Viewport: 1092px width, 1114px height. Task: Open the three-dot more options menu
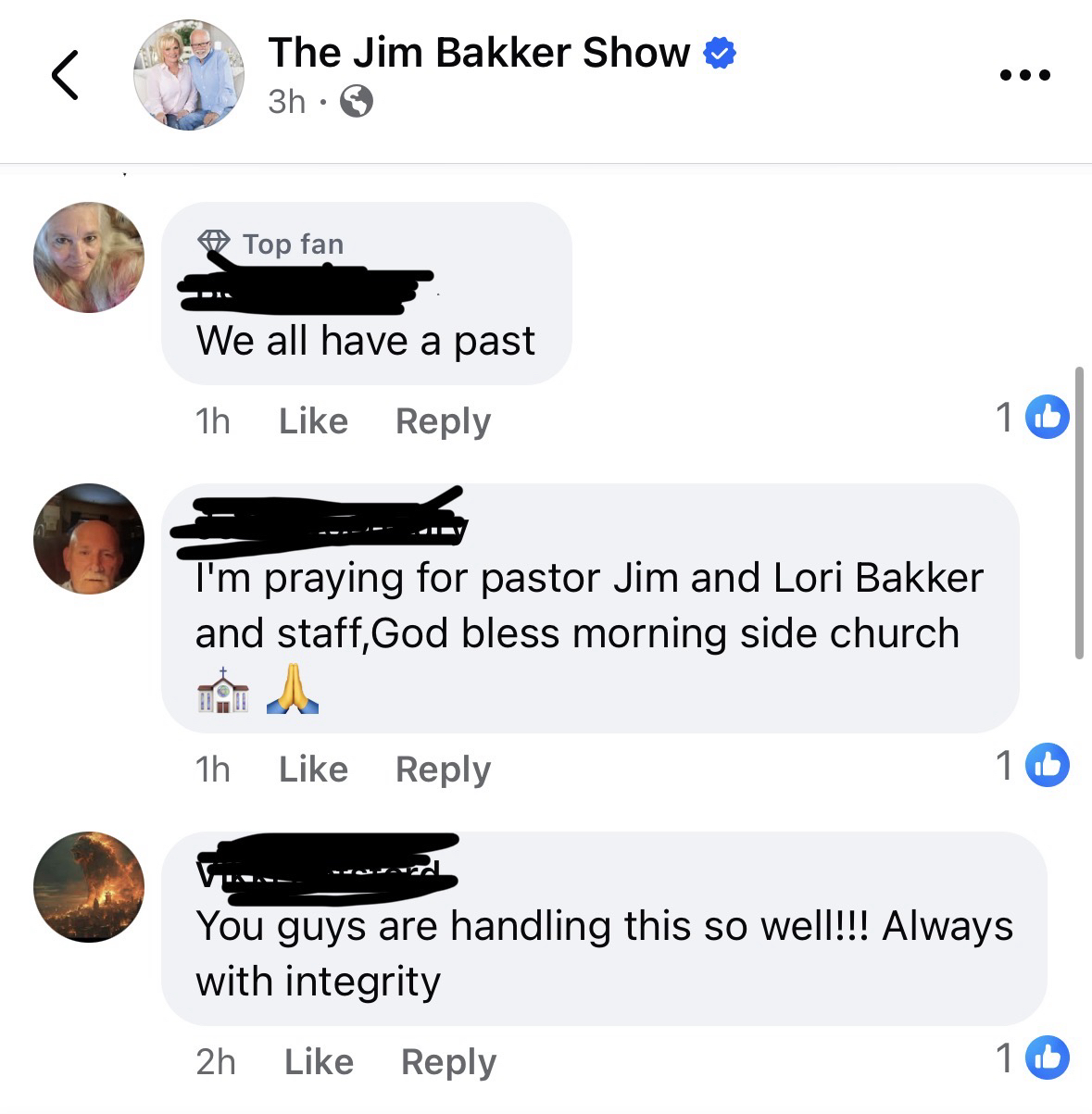(x=1025, y=75)
